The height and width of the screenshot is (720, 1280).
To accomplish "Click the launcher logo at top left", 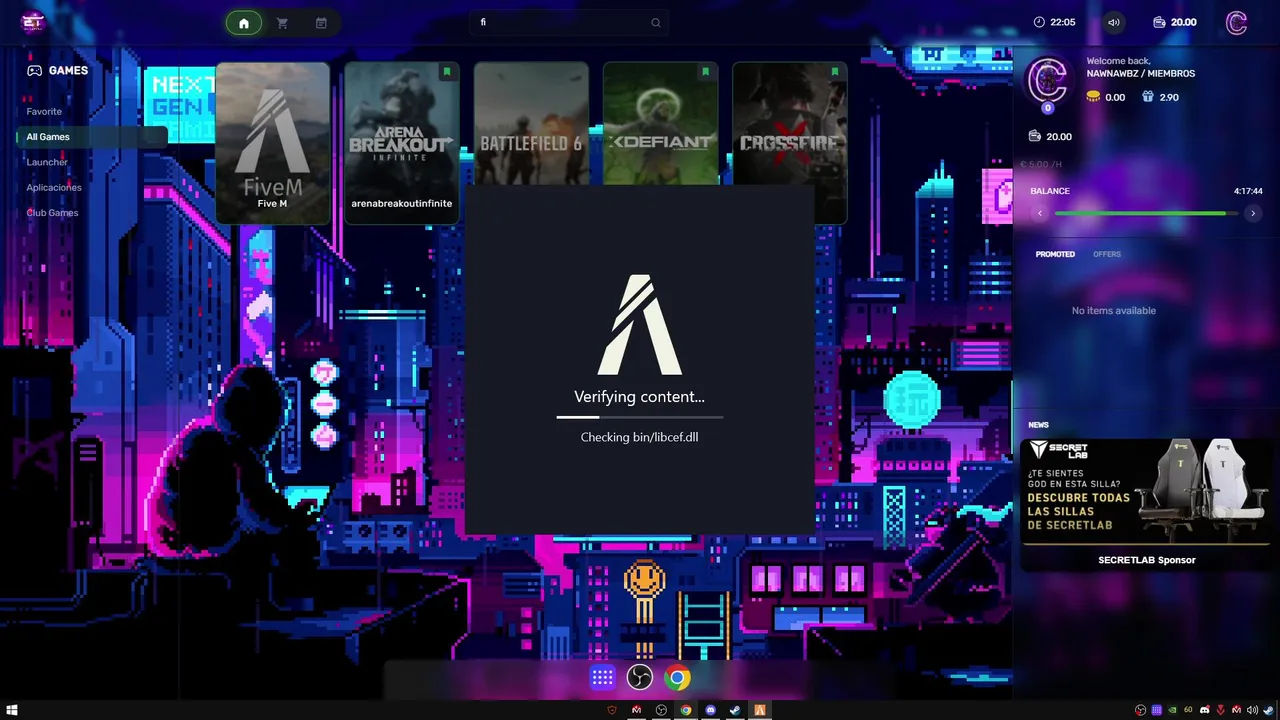I will pyautogui.click(x=33, y=22).
